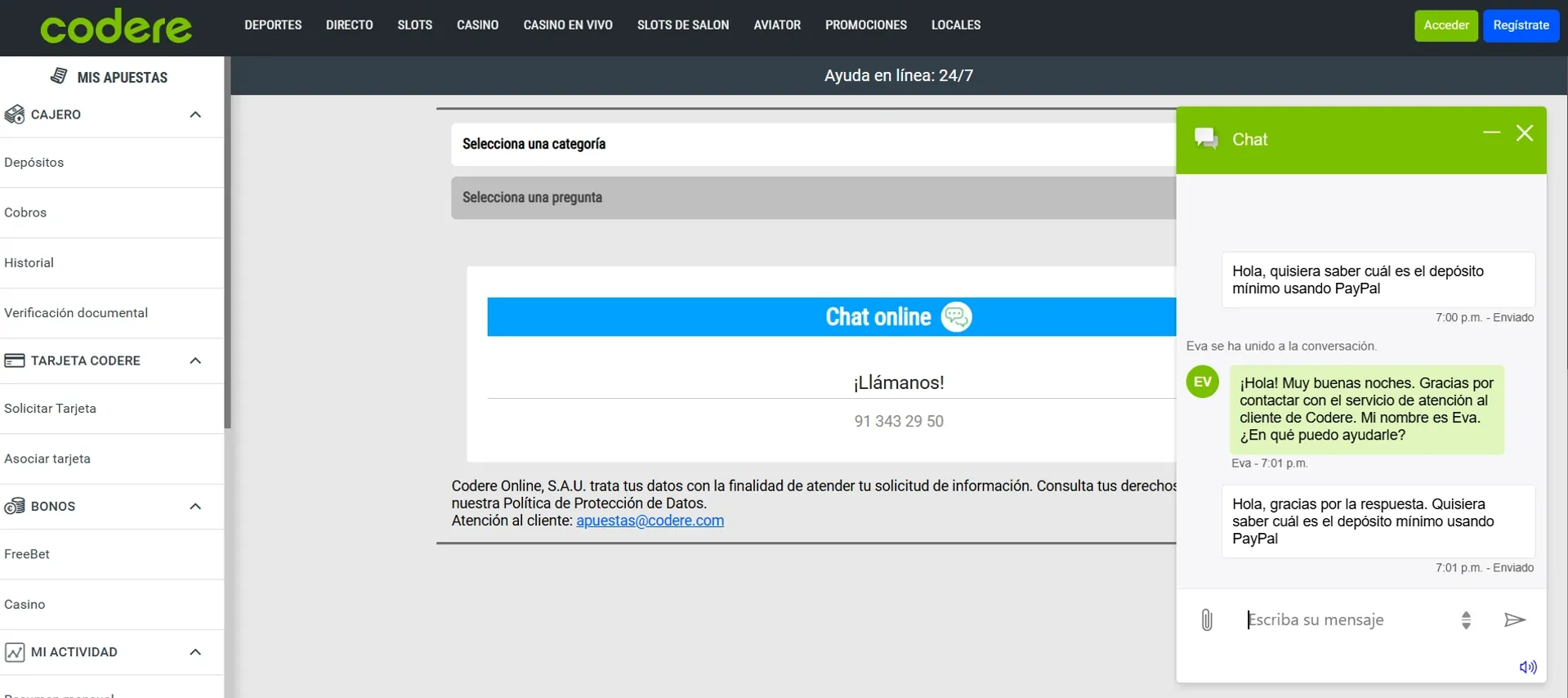Open the Casino menu item
Viewport: 1568px width, 698px height.
pyautogui.click(x=478, y=25)
